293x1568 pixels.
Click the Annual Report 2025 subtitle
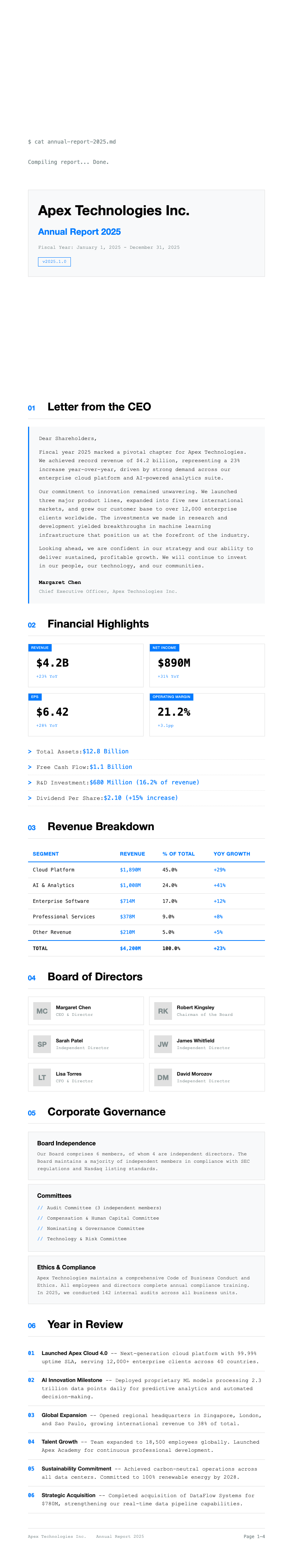click(x=79, y=231)
